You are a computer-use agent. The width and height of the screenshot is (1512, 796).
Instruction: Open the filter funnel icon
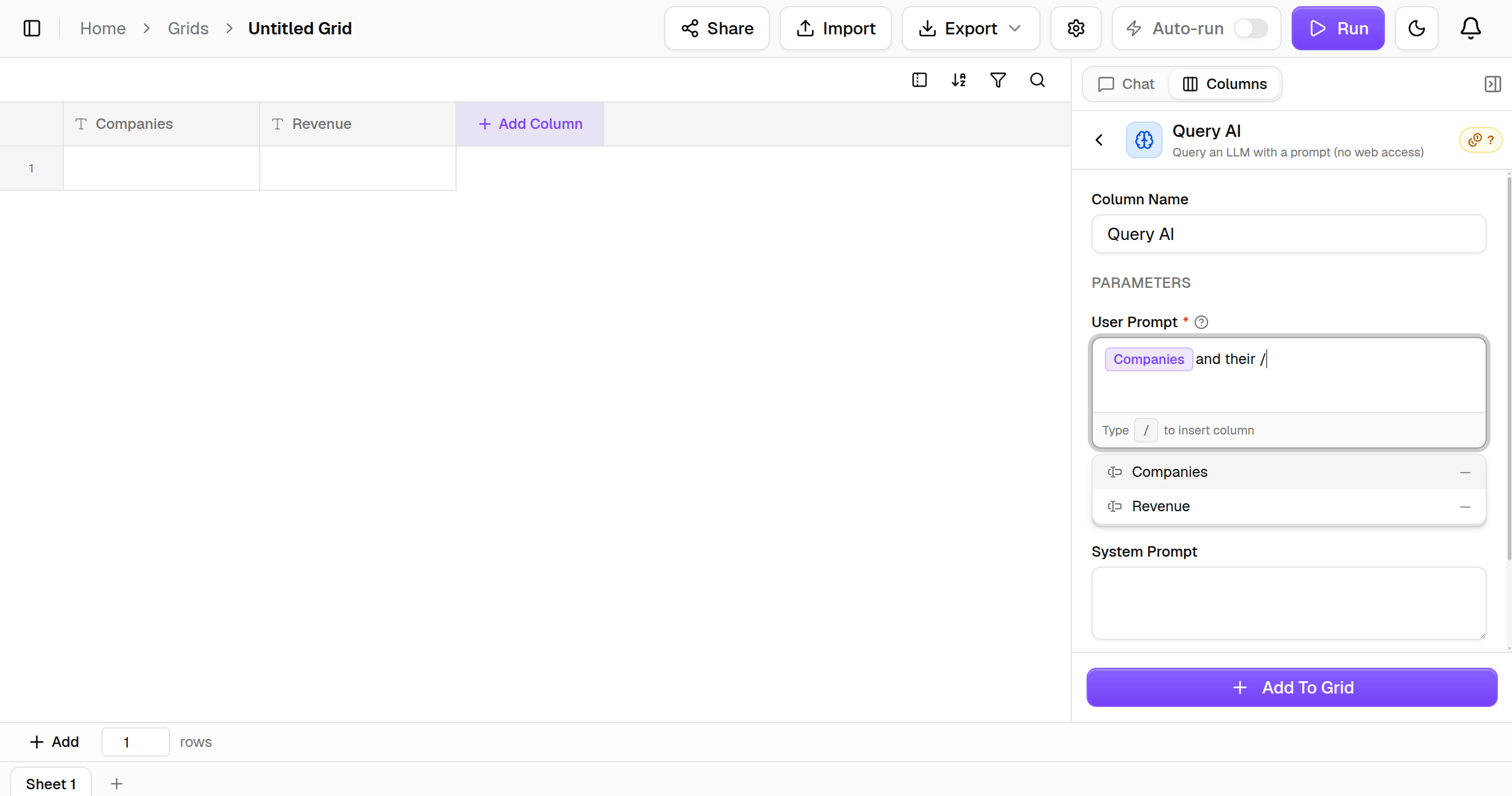point(998,80)
